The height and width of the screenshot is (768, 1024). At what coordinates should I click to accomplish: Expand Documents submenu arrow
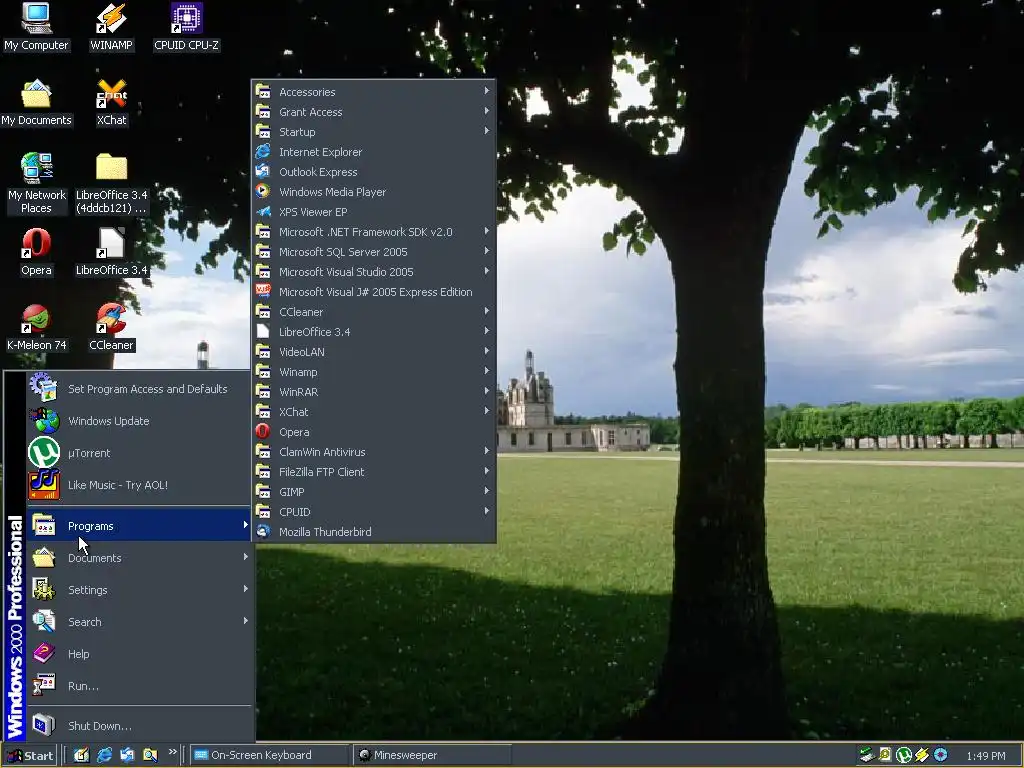pos(246,557)
